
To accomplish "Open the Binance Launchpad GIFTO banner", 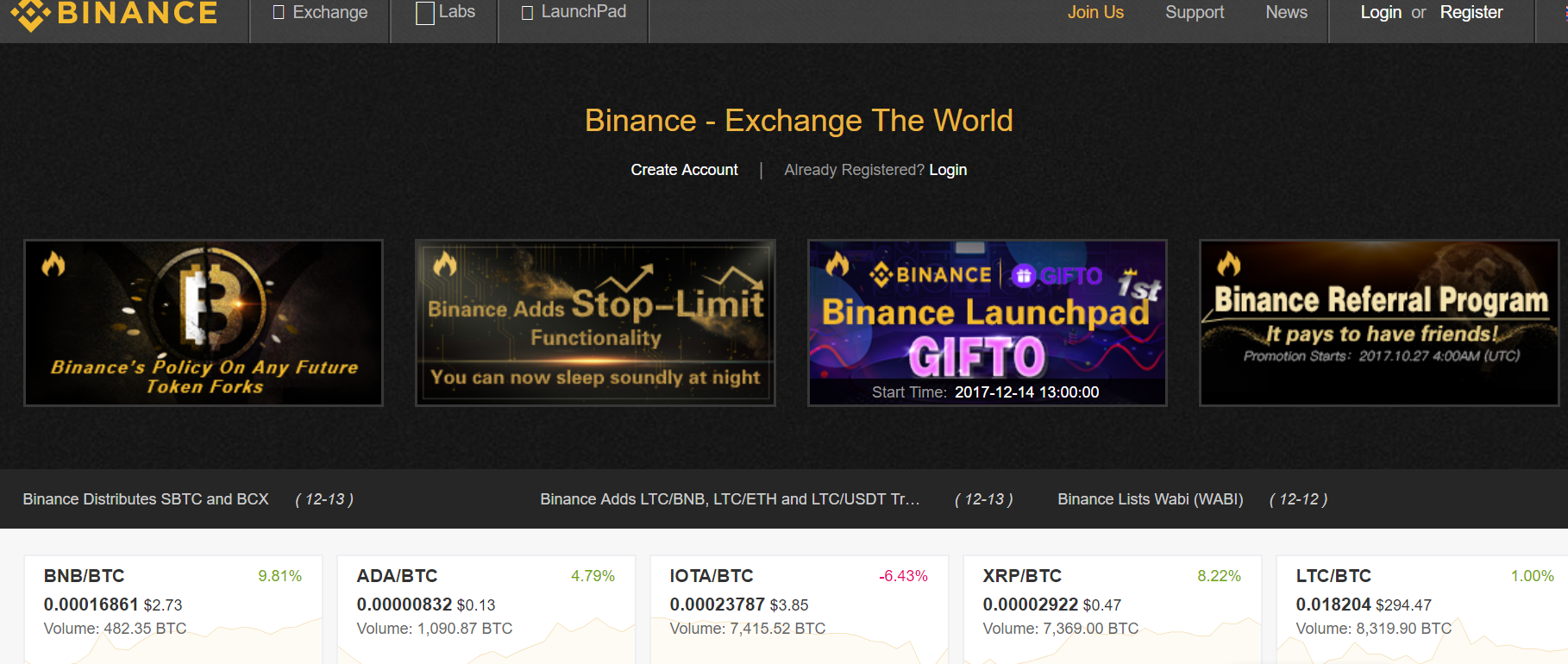I will click(988, 323).
